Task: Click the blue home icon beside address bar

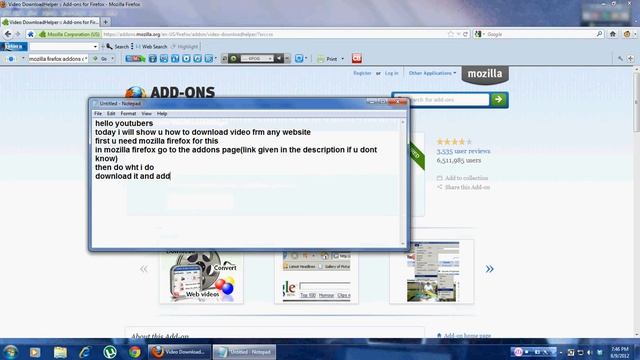Action: 31,34
